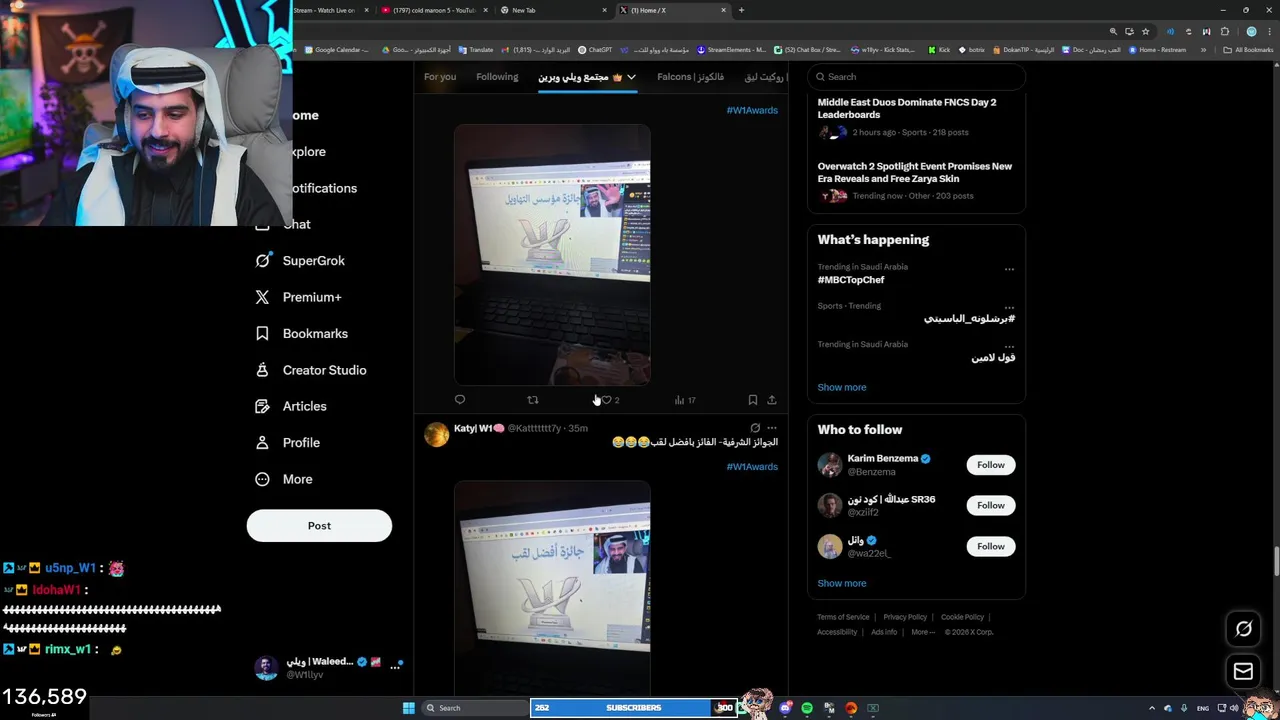Open the Windows Start menu
Image resolution: width=1280 pixels, height=720 pixels.
pos(408,708)
